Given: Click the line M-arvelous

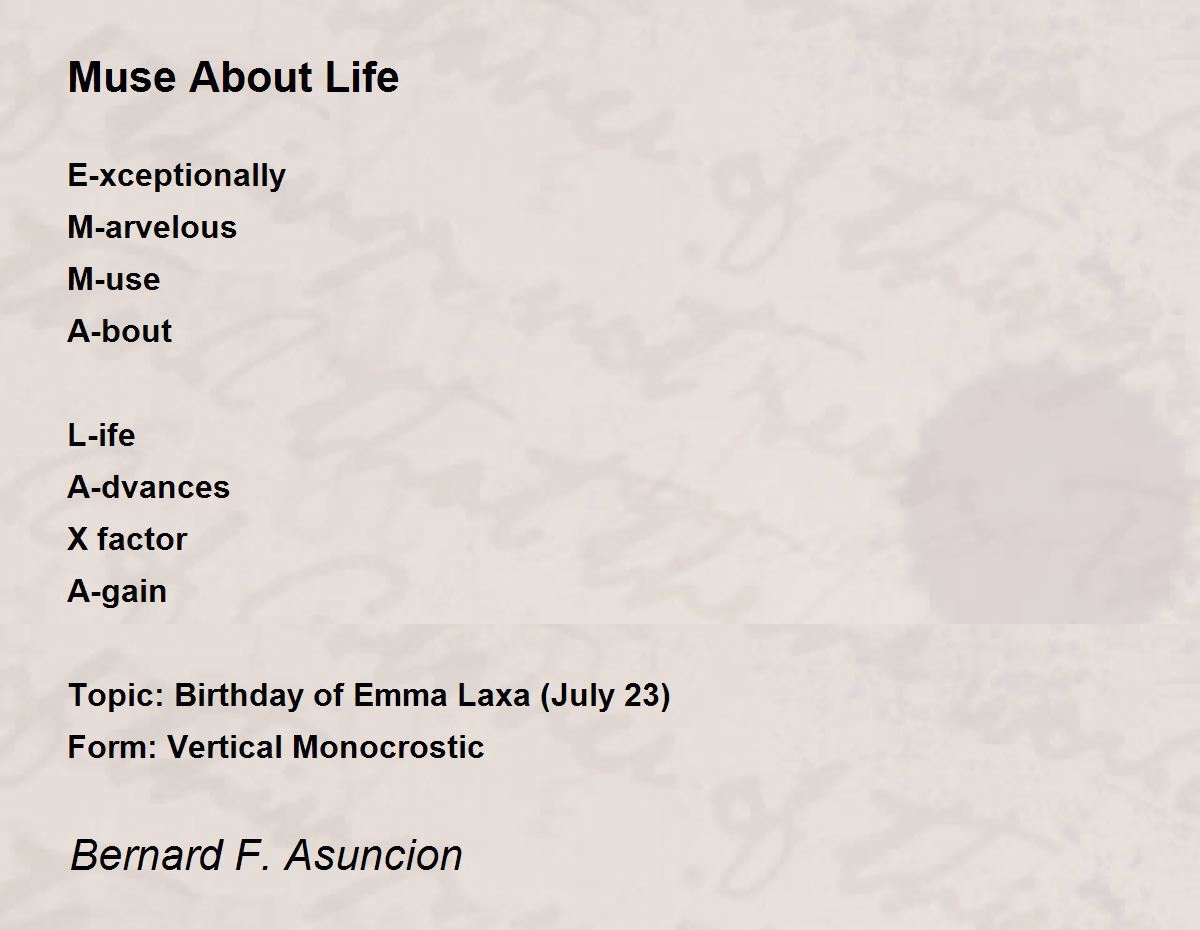Looking at the screenshot, I should [152, 227].
